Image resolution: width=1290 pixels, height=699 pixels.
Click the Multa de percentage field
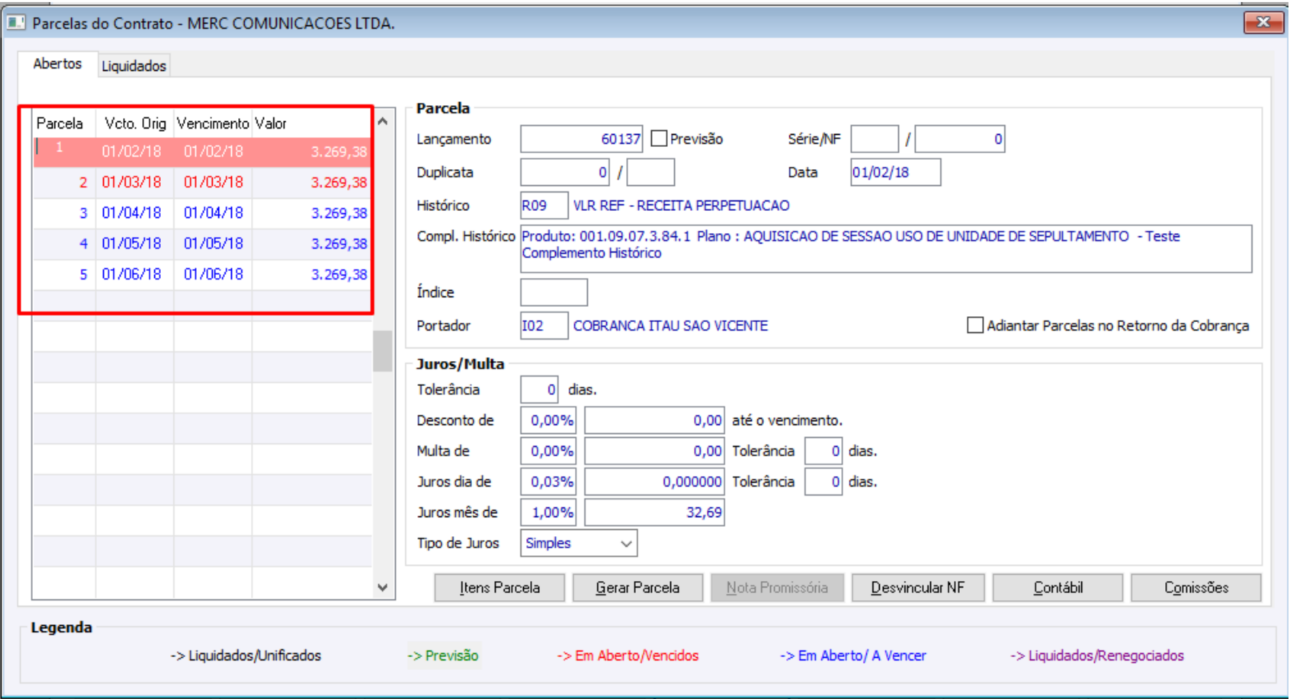point(549,451)
